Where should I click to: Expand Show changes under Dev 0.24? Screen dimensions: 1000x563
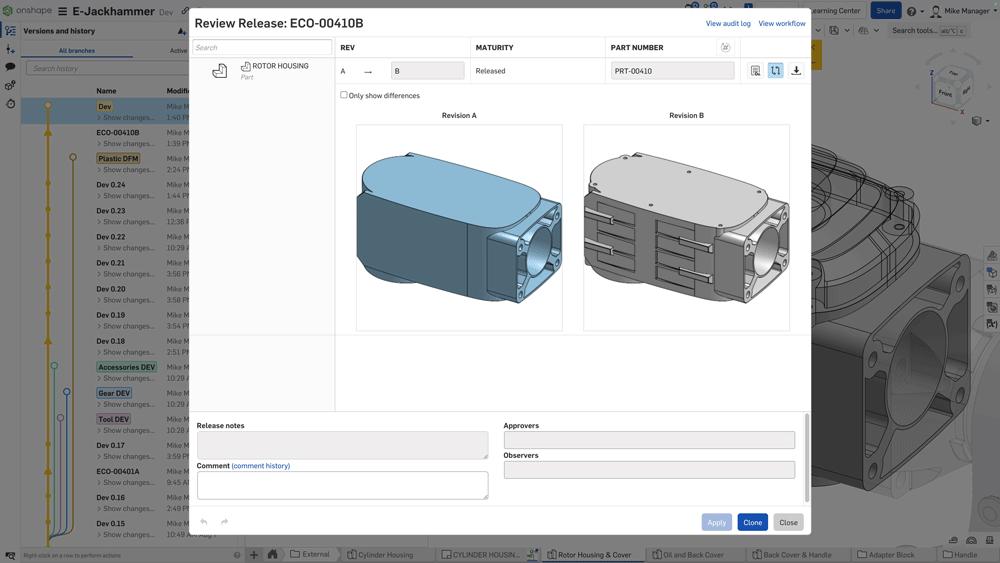click(x=125, y=196)
